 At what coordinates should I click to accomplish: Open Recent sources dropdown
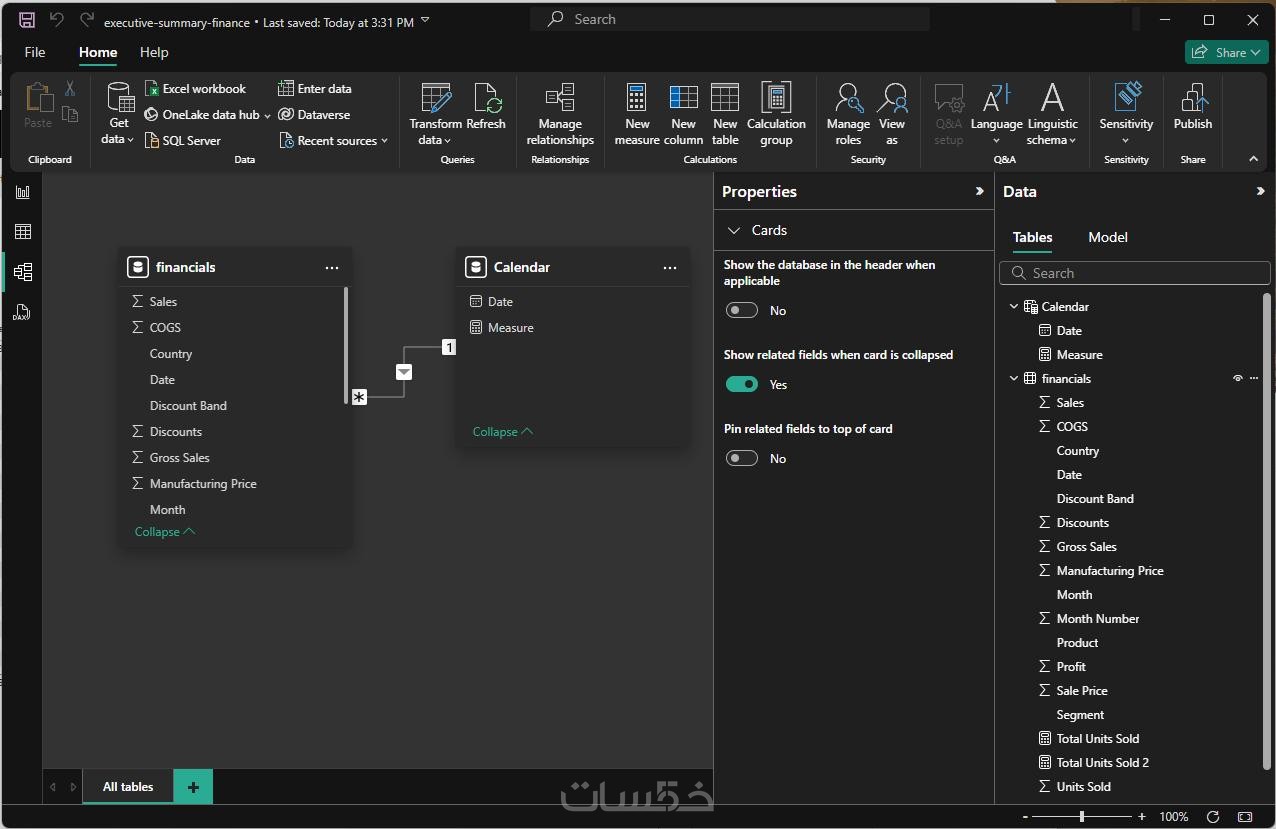click(x=384, y=141)
